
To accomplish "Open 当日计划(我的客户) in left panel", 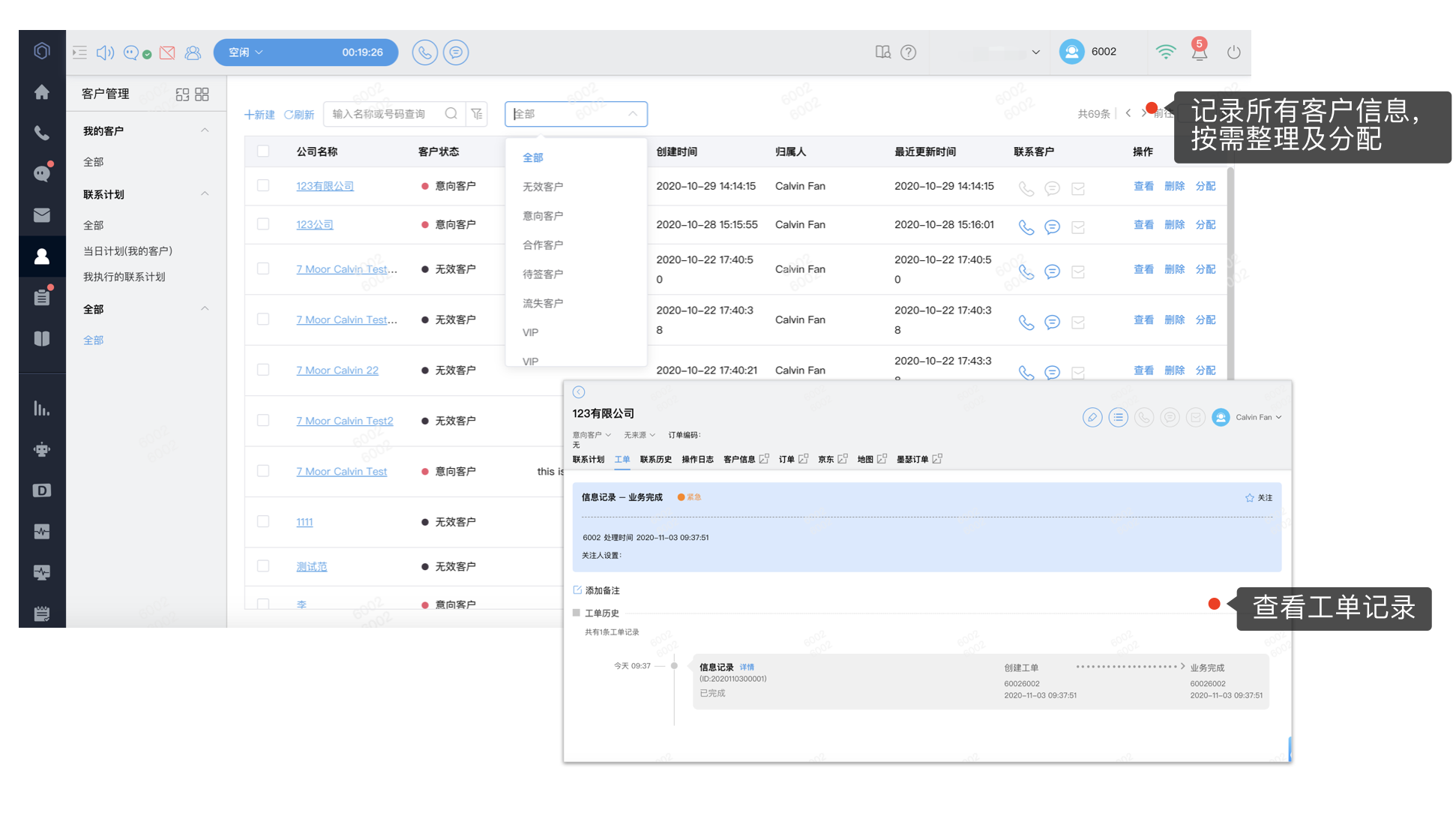I will (127, 250).
